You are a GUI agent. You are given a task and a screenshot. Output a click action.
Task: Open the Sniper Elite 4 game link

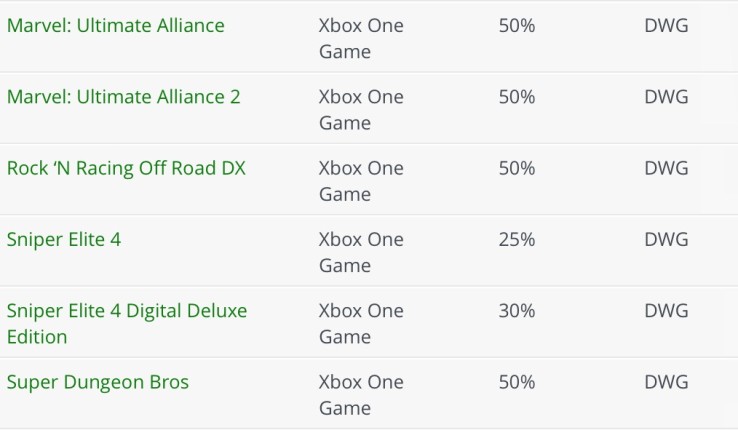click(x=64, y=240)
